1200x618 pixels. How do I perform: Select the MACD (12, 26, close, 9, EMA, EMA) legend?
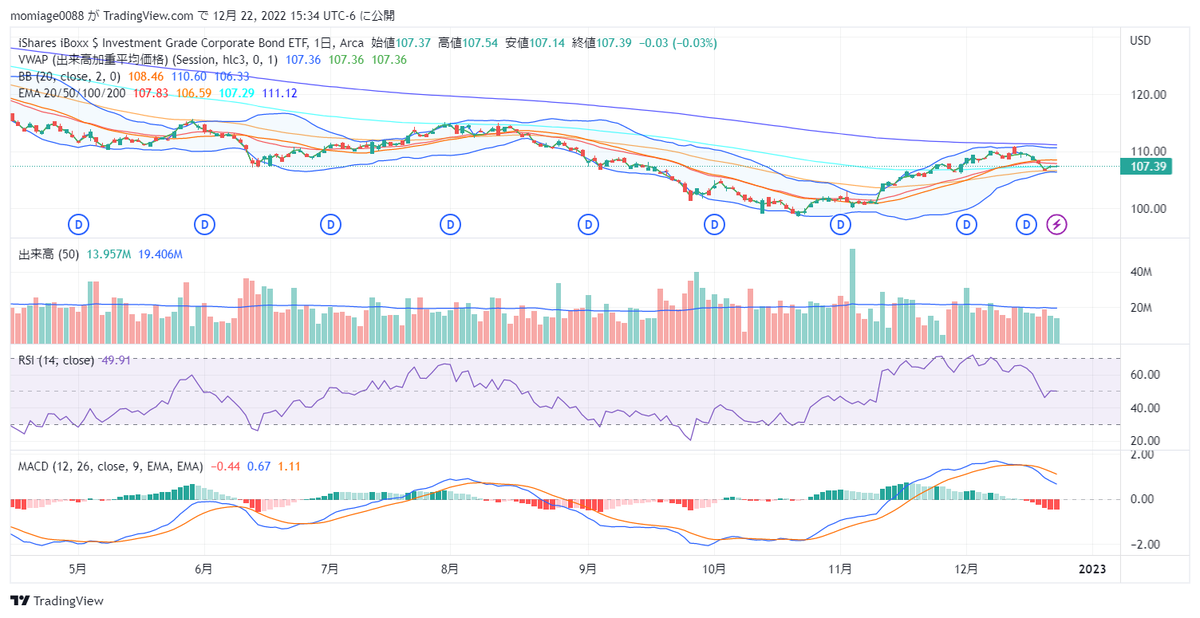[110, 466]
